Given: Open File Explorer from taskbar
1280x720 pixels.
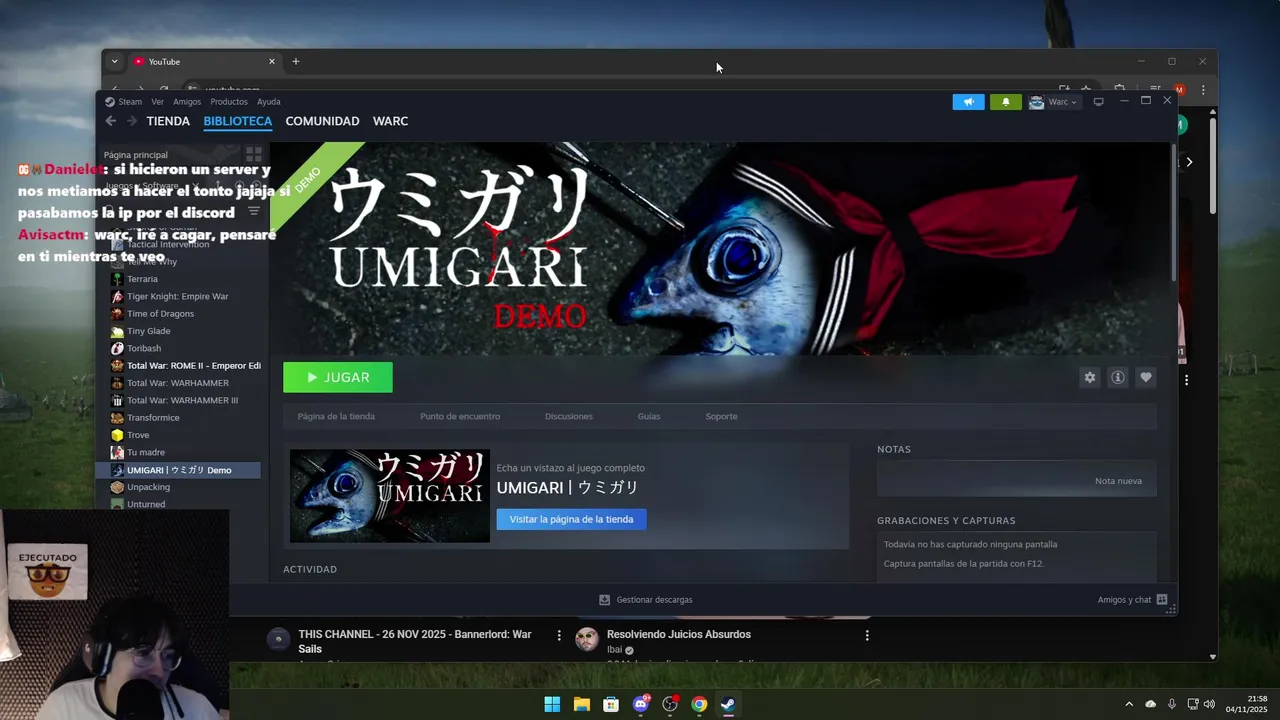Looking at the screenshot, I should click(x=581, y=704).
